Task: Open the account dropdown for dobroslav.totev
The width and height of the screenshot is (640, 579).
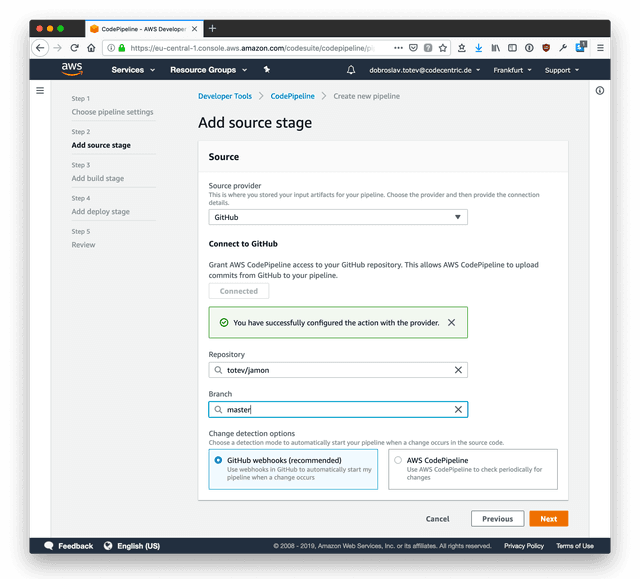Action: (x=424, y=70)
